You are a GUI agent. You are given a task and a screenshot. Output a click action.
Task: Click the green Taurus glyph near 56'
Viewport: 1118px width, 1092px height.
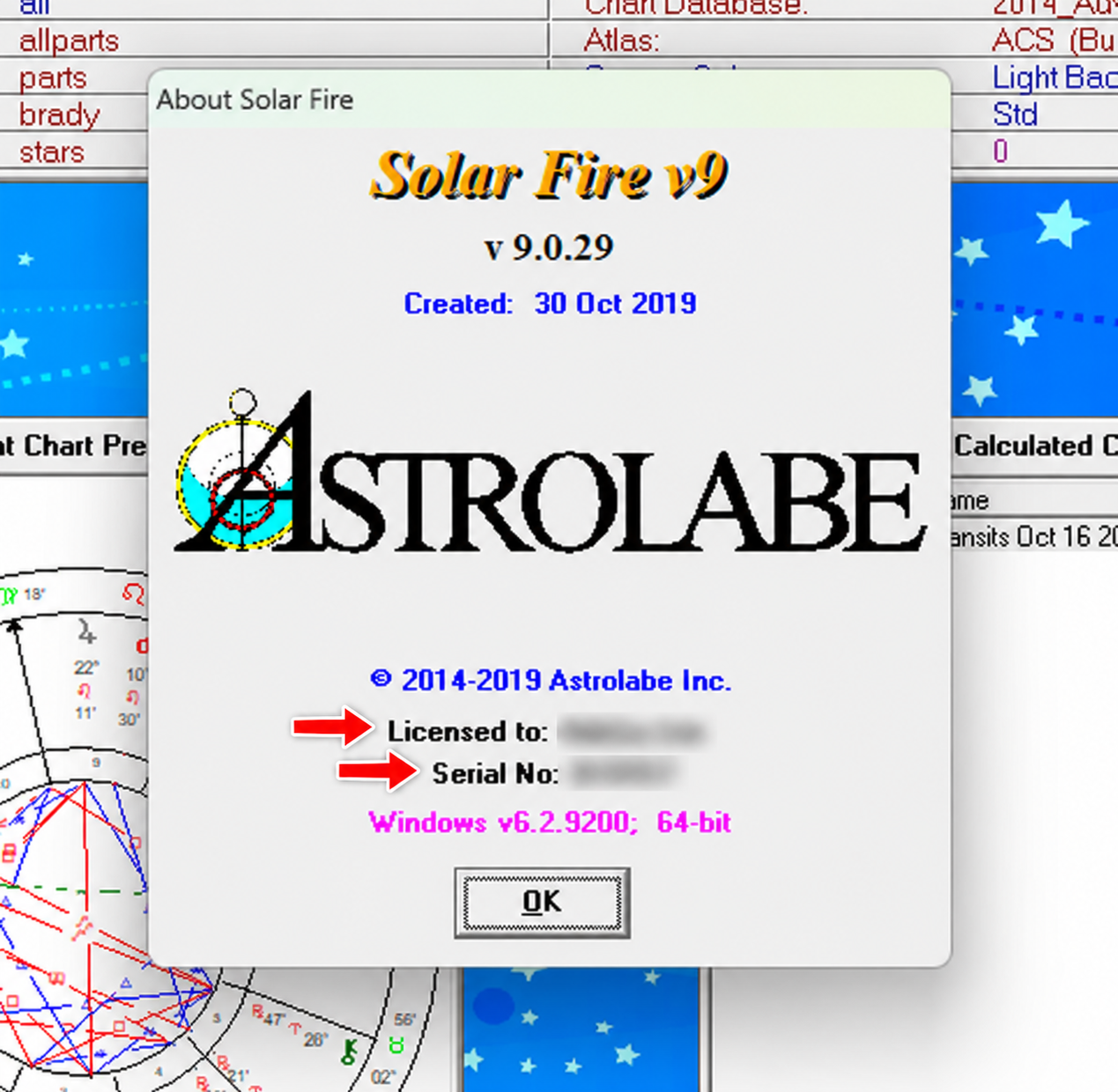[x=396, y=1046]
